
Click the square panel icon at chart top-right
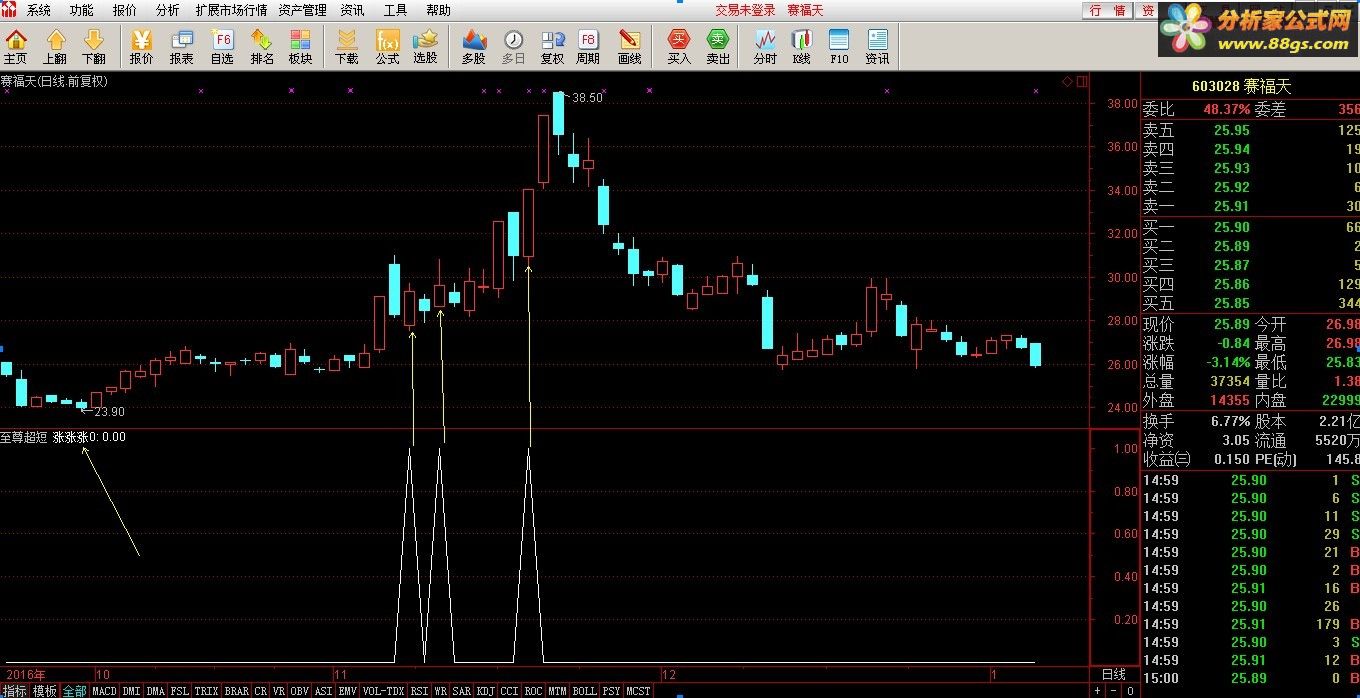(1081, 81)
